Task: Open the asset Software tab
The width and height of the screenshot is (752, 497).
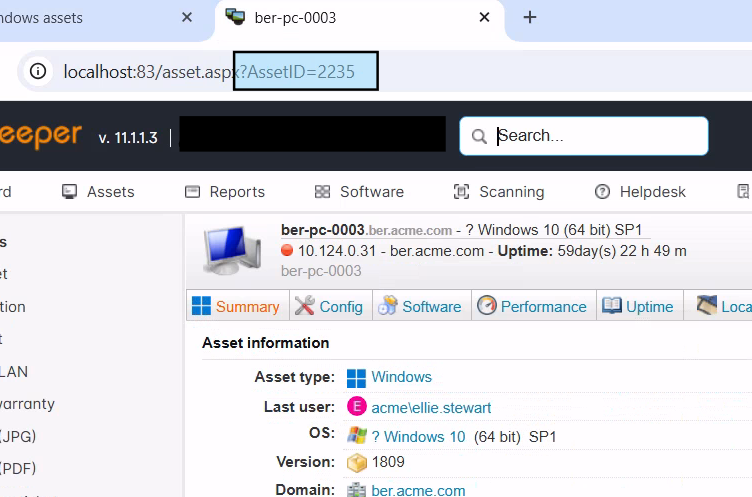Action: 422,306
